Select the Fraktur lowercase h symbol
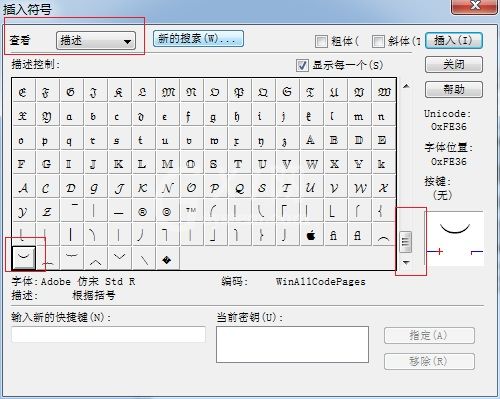The width and height of the screenshot is (500, 399). click(237, 116)
